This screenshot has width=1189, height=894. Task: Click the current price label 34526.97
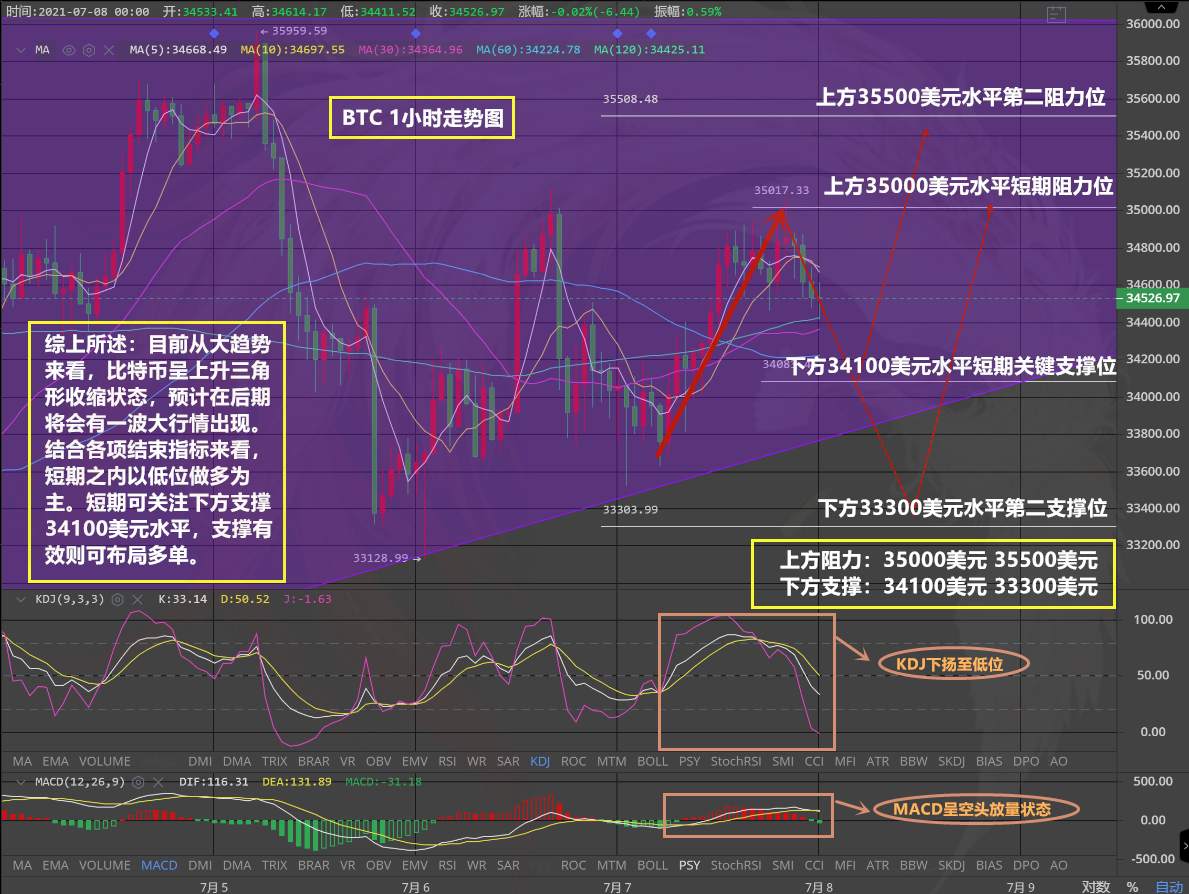click(x=1153, y=298)
